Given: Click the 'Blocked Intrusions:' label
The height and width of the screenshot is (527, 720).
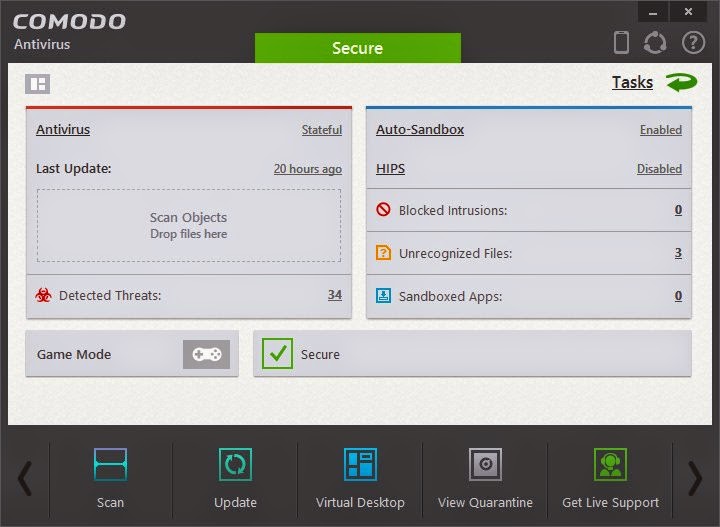Looking at the screenshot, I should click(453, 210).
